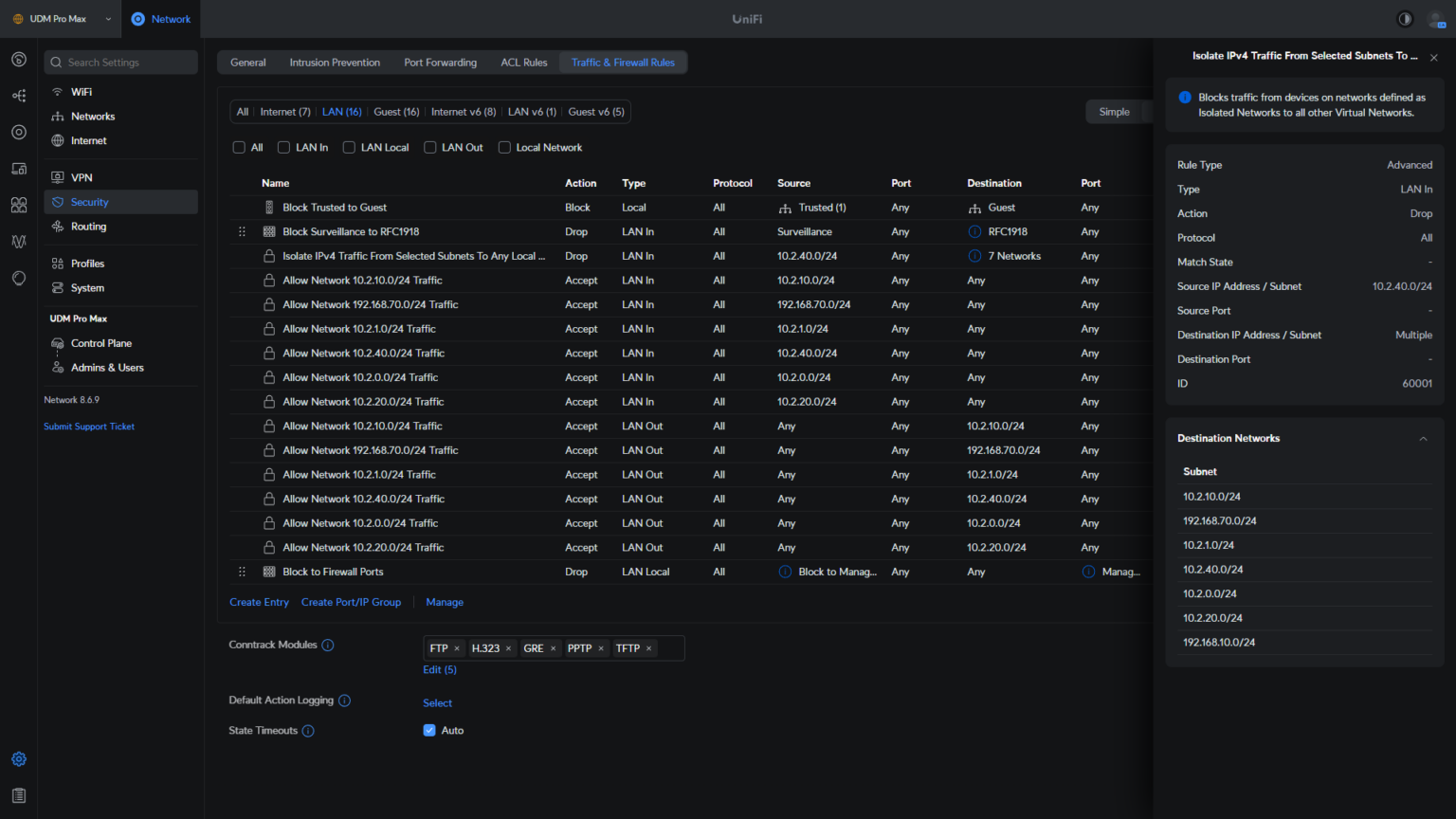Remove the FTP conntrack module chip
Viewport: 1456px width, 819px height.
pyautogui.click(x=457, y=647)
